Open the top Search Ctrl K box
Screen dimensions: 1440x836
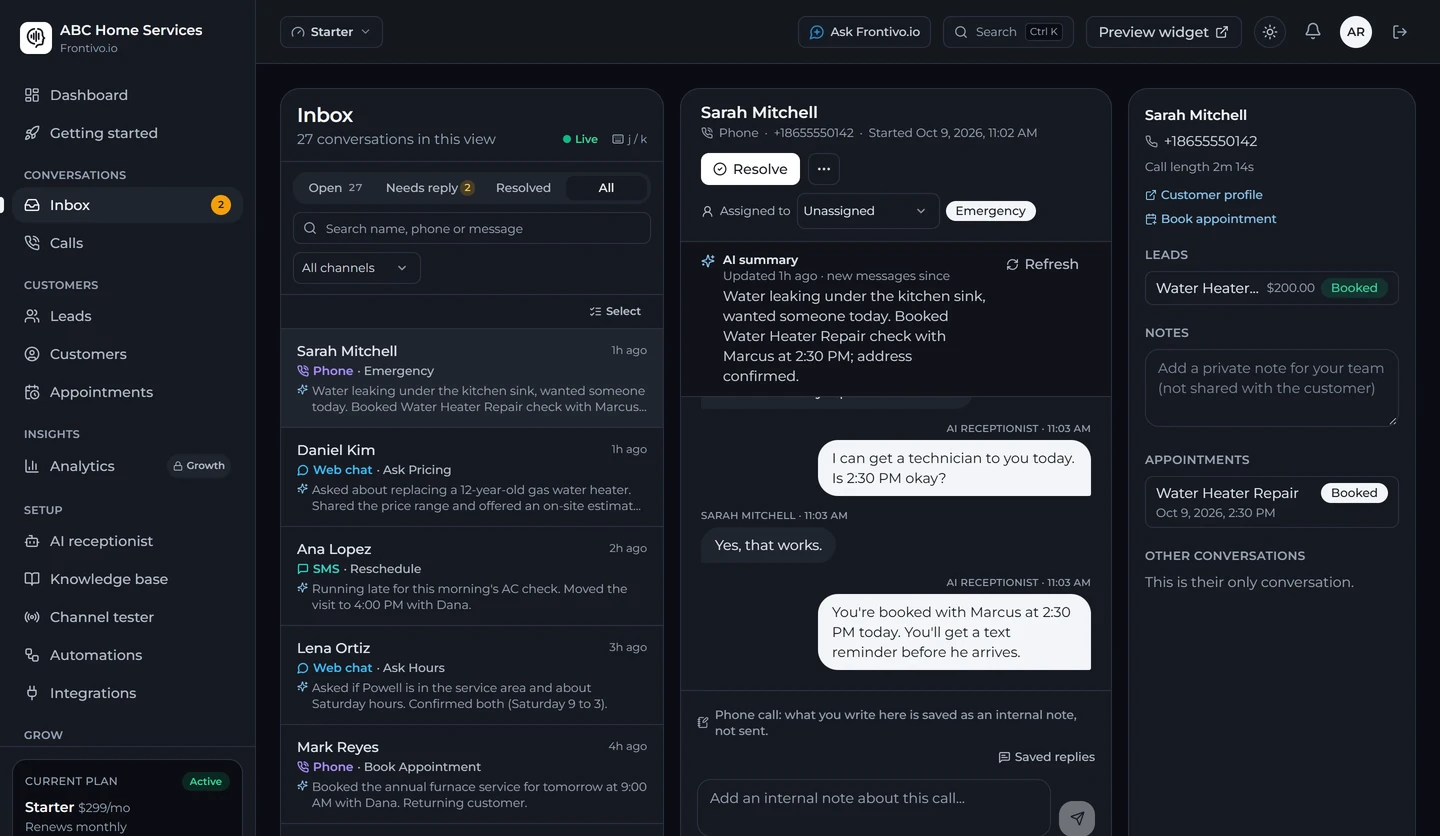click(x=1008, y=32)
